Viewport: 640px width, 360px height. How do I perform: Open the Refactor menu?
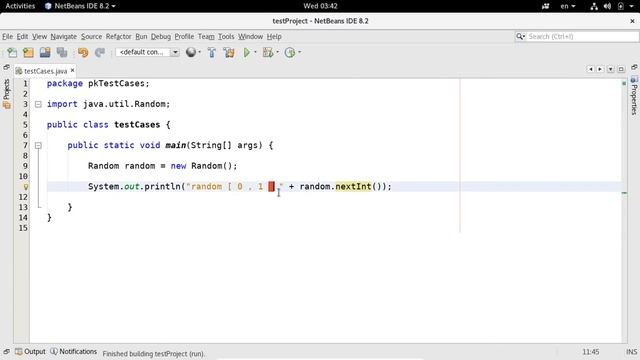pos(118,36)
